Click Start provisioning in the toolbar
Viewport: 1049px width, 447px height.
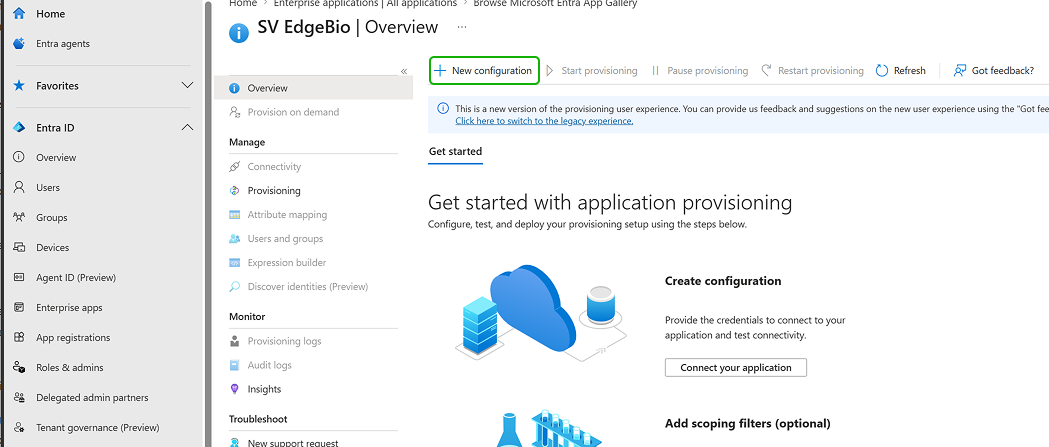tap(592, 70)
